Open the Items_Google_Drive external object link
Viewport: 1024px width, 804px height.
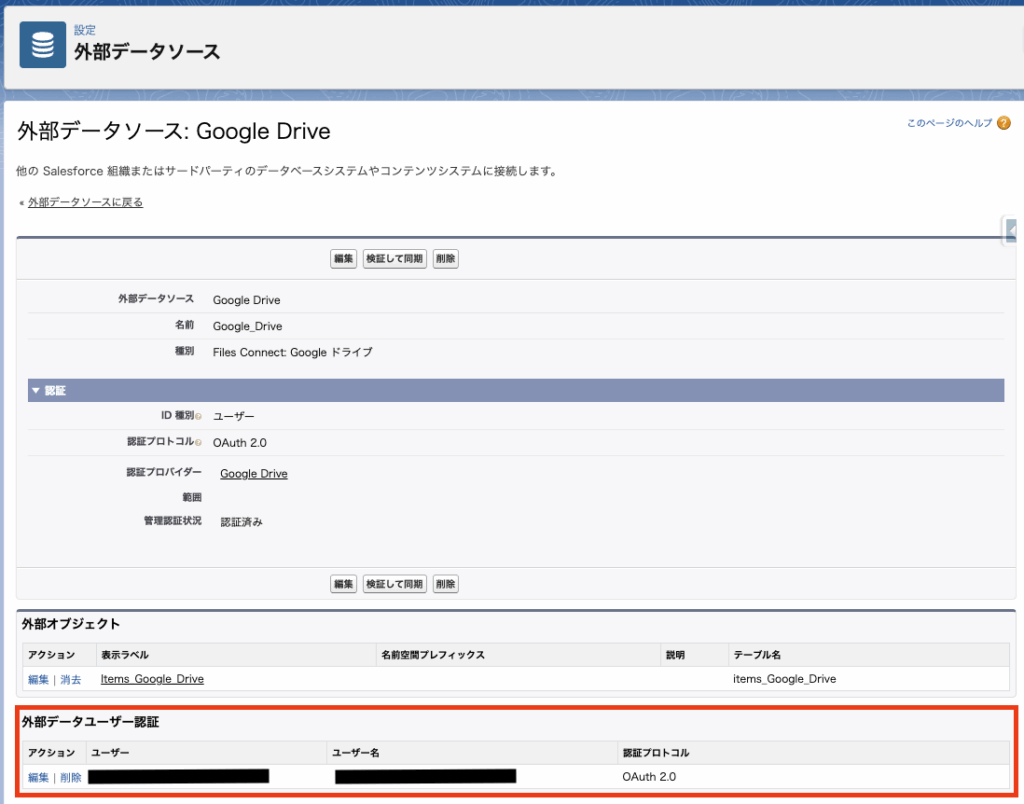[x=152, y=679]
